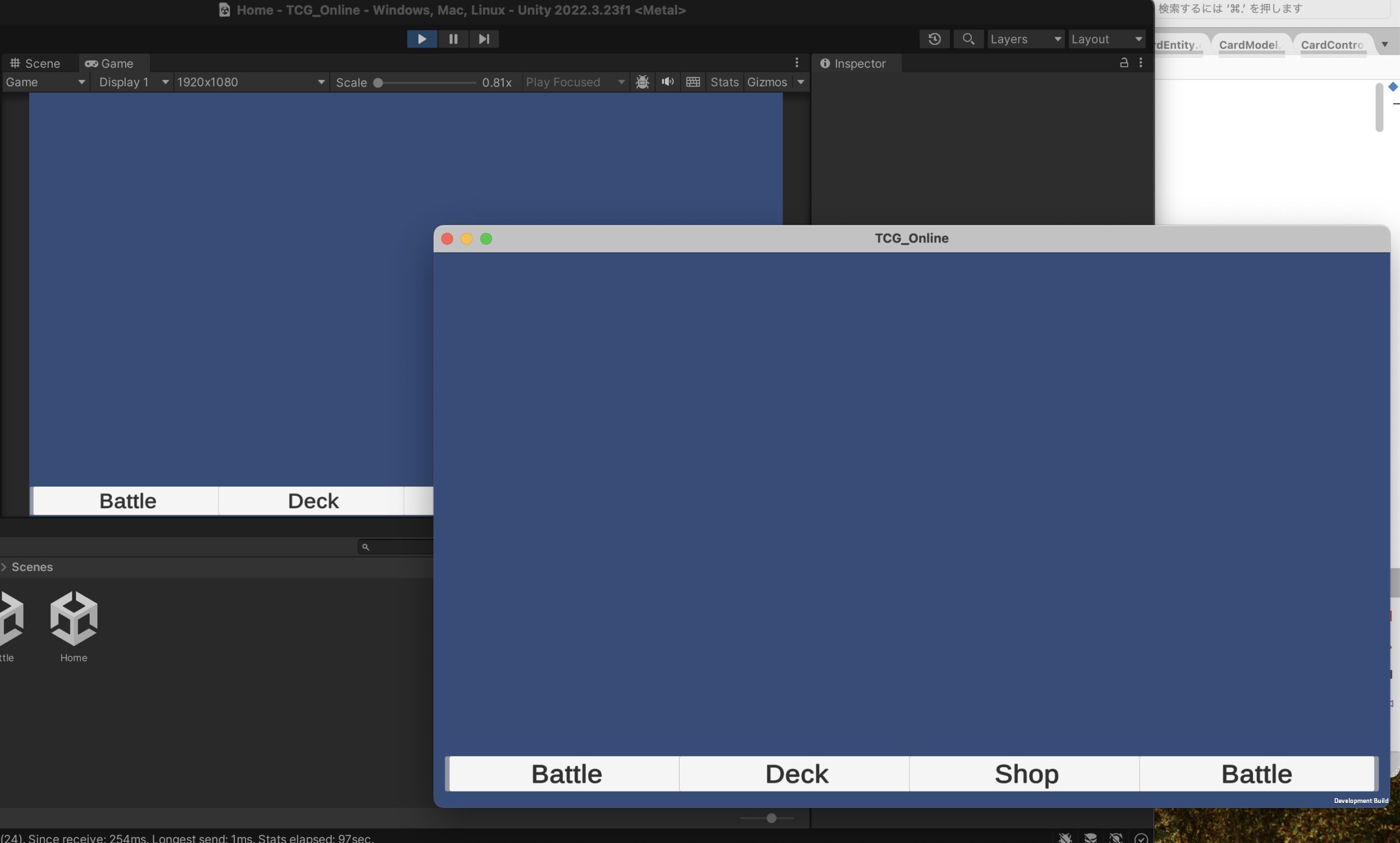Viewport: 1400px width, 843px height.
Task: Open the Layout dropdown
Action: click(1106, 39)
